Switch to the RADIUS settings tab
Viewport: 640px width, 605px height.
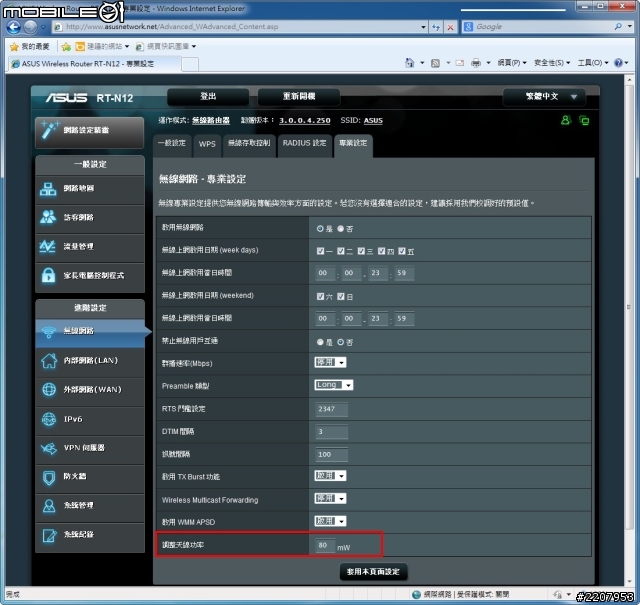tap(304, 144)
